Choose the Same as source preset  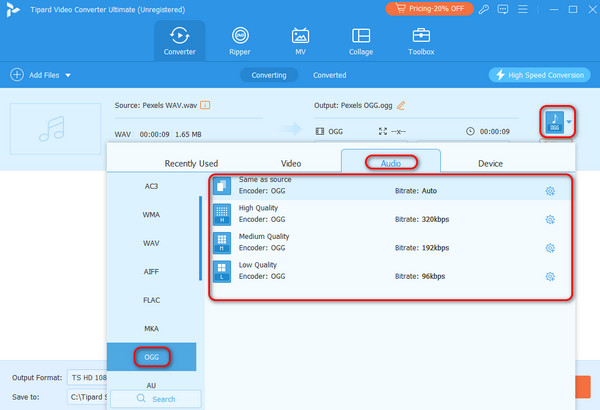[x=390, y=186]
